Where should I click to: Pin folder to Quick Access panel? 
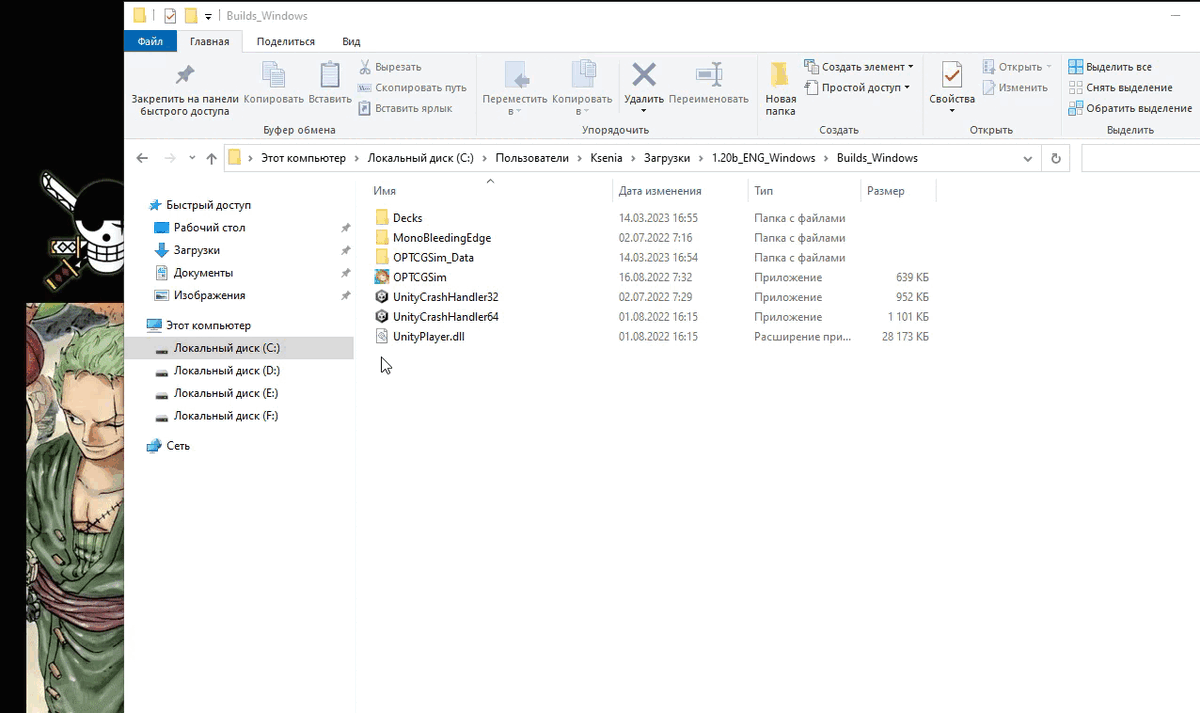185,88
